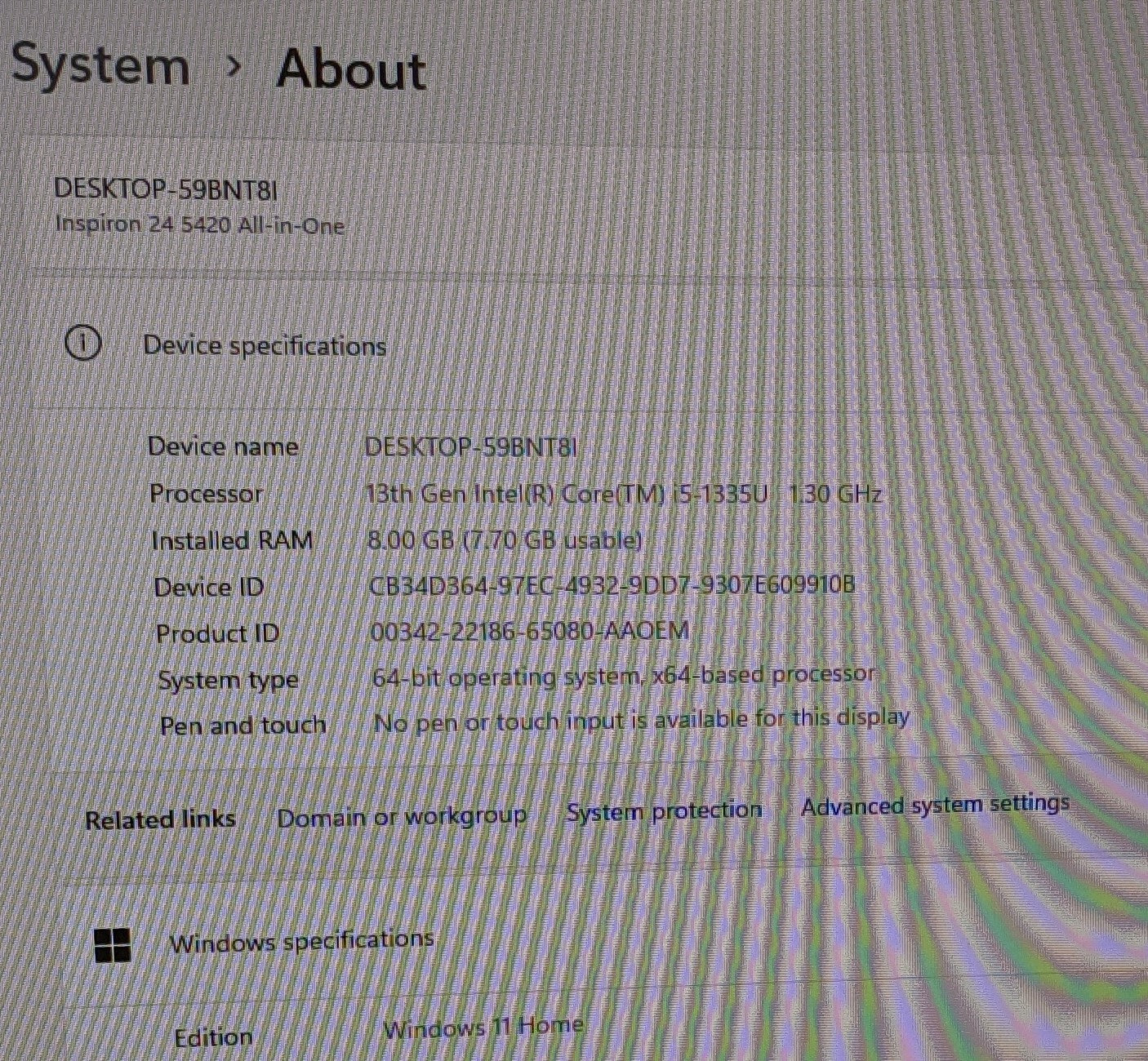The height and width of the screenshot is (1061, 1148).
Task: Click the Installed RAM label
Action: [x=233, y=540]
